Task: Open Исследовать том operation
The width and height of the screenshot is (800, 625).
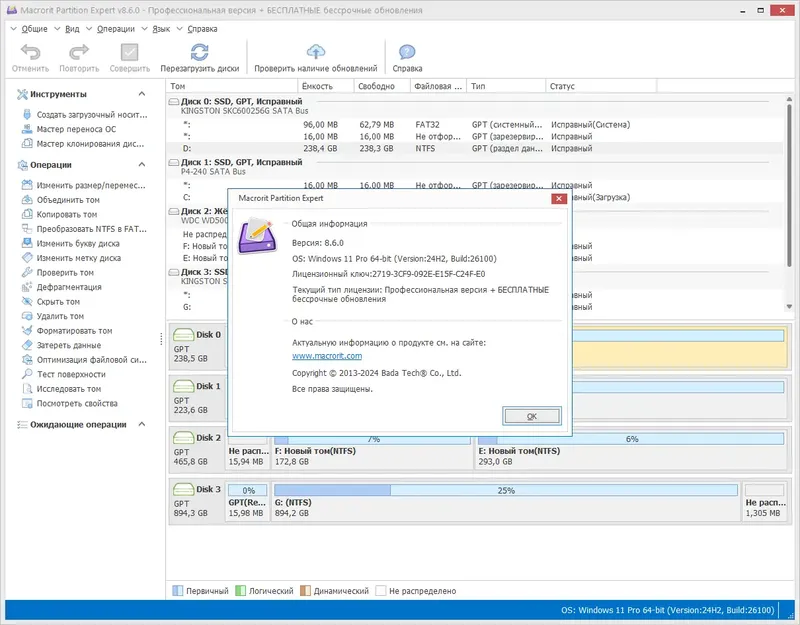Action: (62, 389)
